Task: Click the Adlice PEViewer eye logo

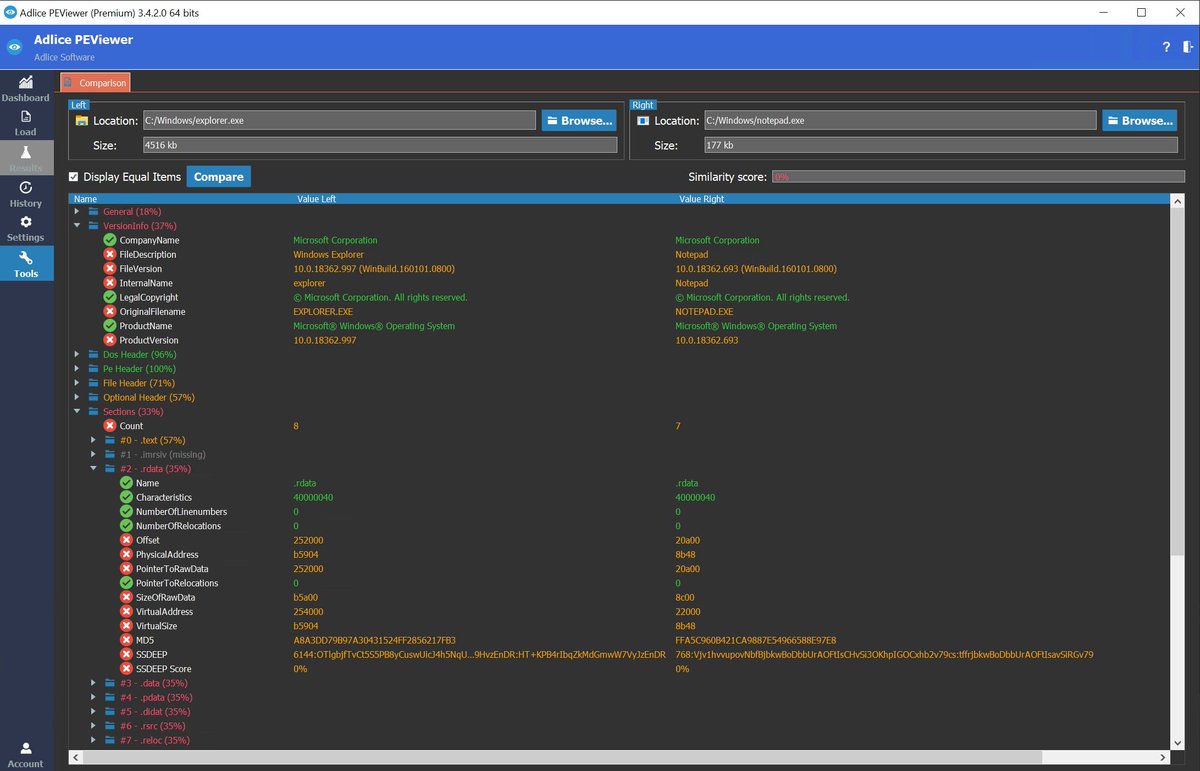Action: click(x=15, y=47)
